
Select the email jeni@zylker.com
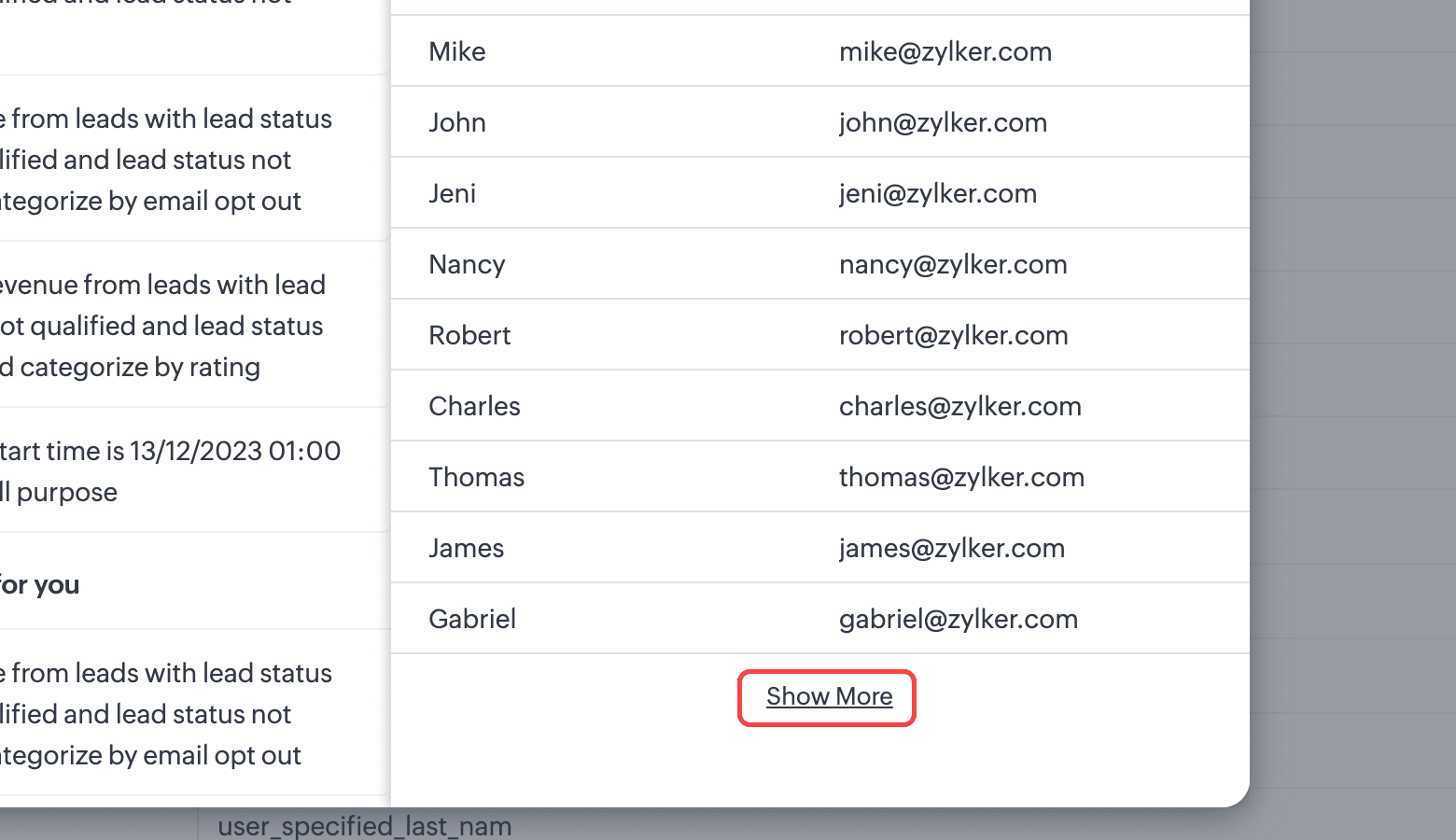click(x=937, y=193)
